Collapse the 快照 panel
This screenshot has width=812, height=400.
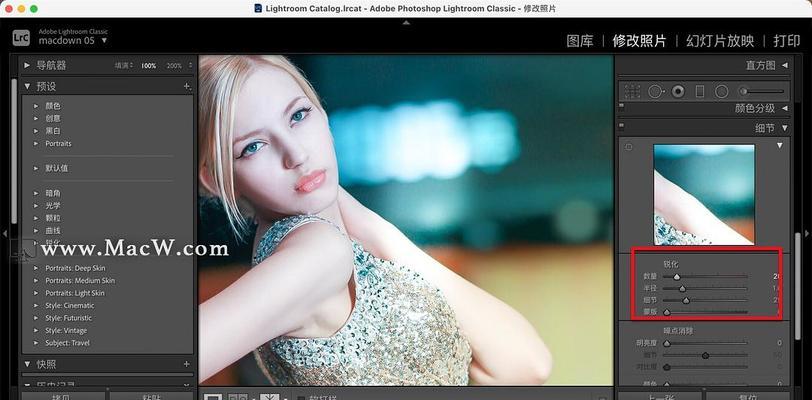pos(27,364)
